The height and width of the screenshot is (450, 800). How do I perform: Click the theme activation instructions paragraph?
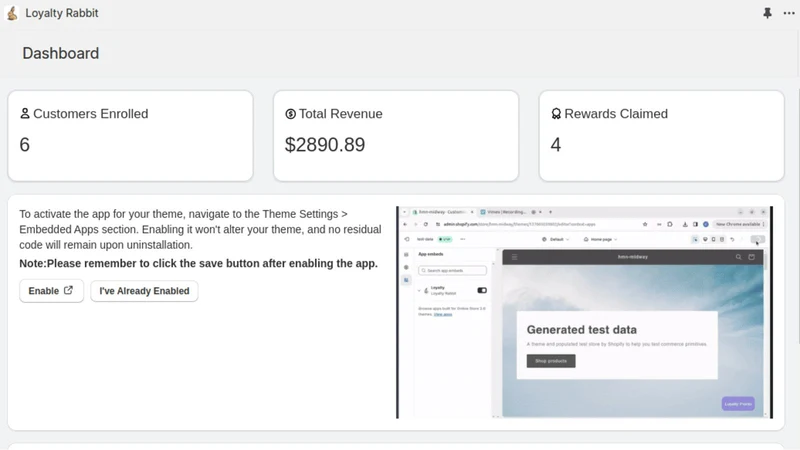click(200, 230)
